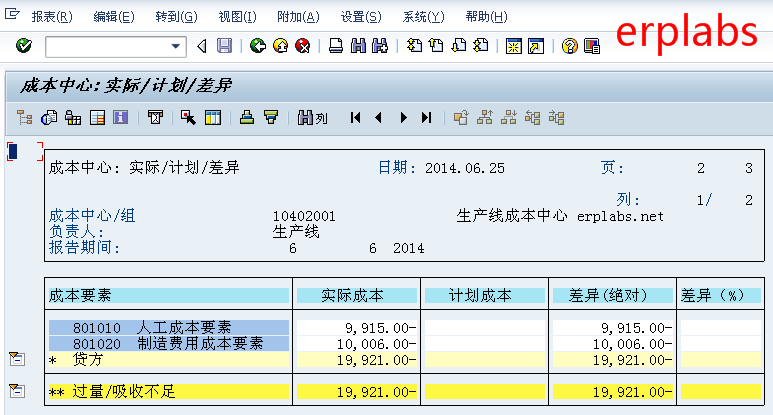Viewport: 773px width, 415px height.
Task: Open the 帮助(H) menu
Action: (487, 17)
